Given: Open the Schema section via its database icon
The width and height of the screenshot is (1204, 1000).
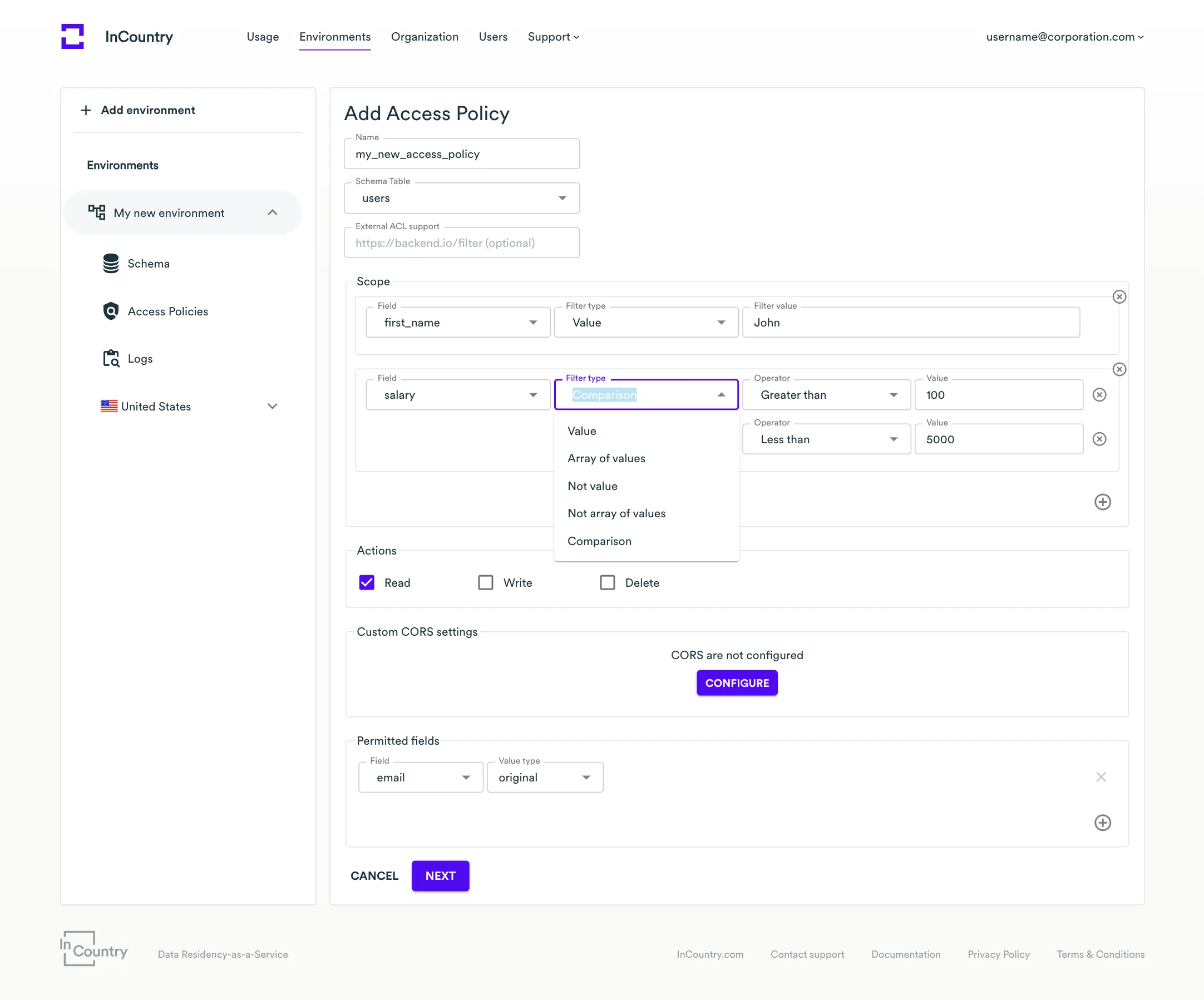Looking at the screenshot, I should pyautogui.click(x=111, y=263).
